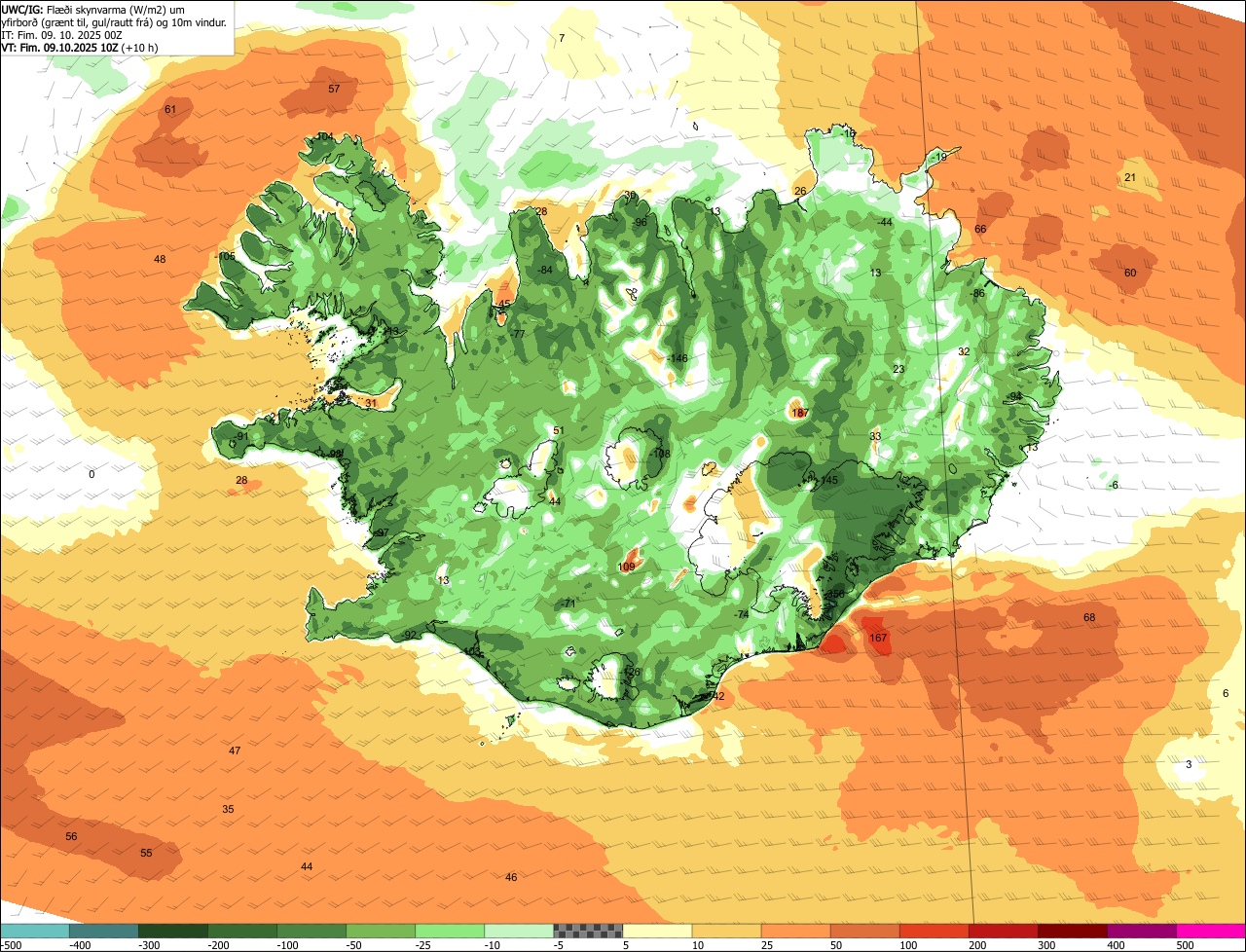Click the flux value 0 in the western sea
This screenshot has height=952, width=1246.
[92, 474]
